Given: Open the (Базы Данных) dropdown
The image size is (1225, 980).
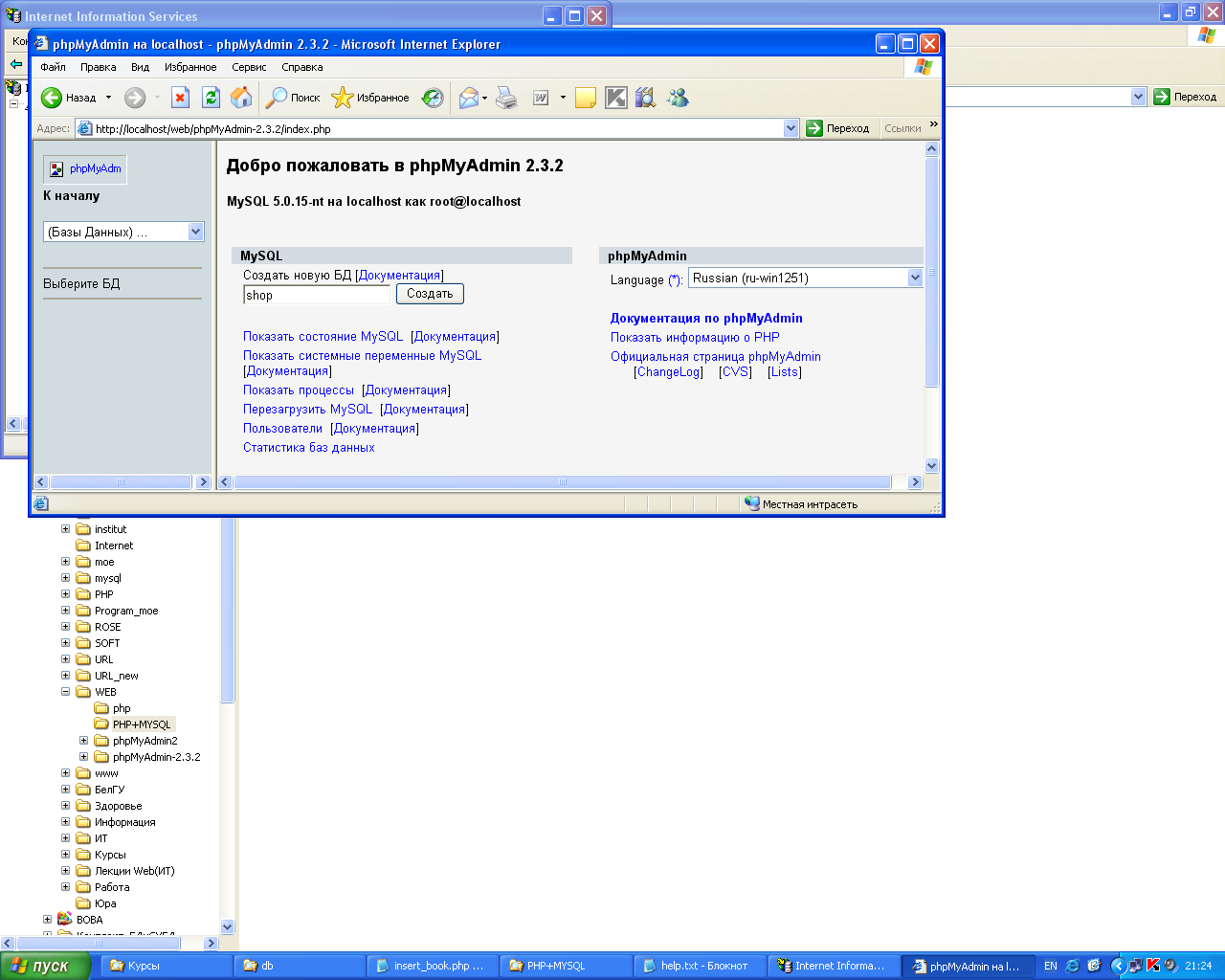Looking at the screenshot, I should (123, 232).
